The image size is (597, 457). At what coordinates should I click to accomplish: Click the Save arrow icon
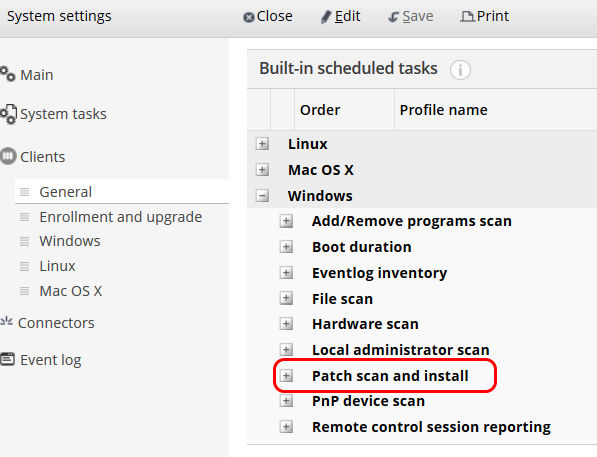coord(393,17)
